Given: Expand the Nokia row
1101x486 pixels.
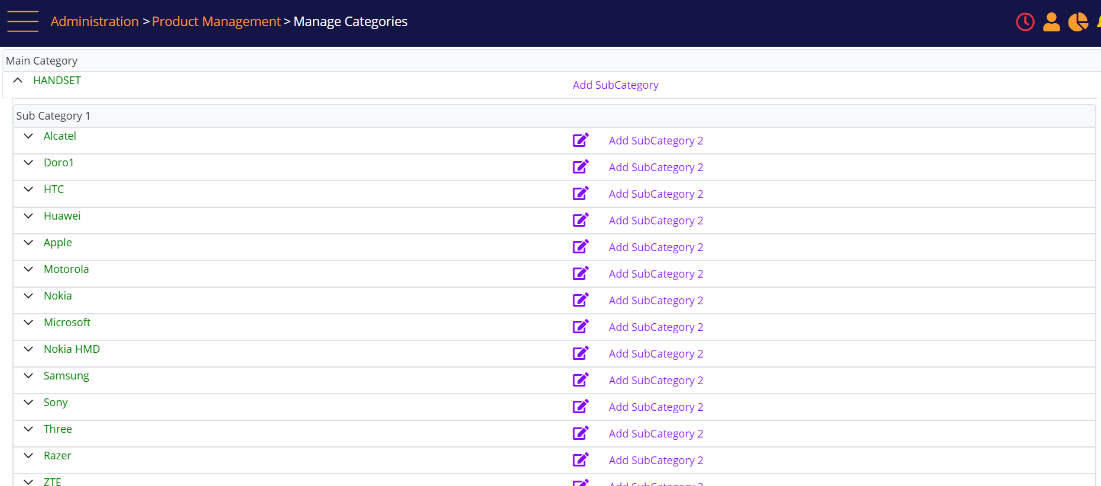Looking at the screenshot, I should (x=28, y=296).
